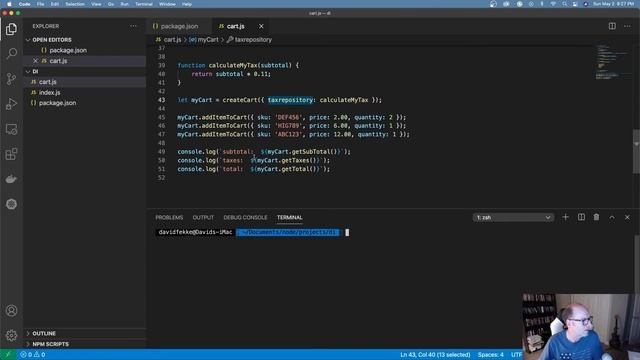This screenshot has height=360, width=640.
Task: Open the Selection menu
Action: pyautogui.click(x=75, y=4)
